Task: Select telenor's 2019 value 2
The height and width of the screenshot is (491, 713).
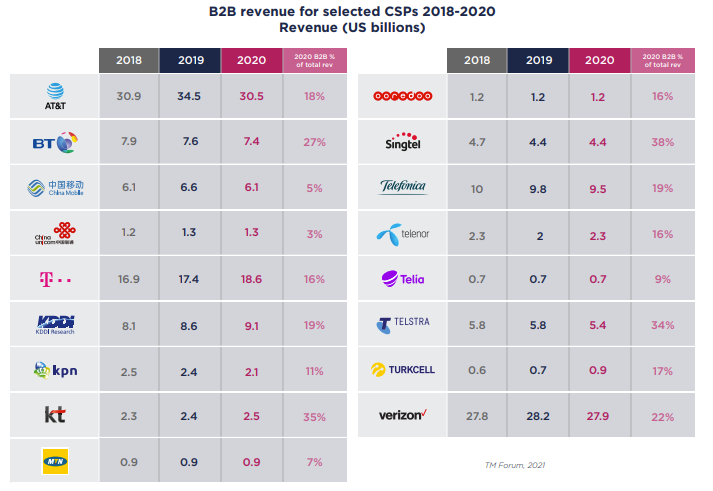Action: (540, 236)
